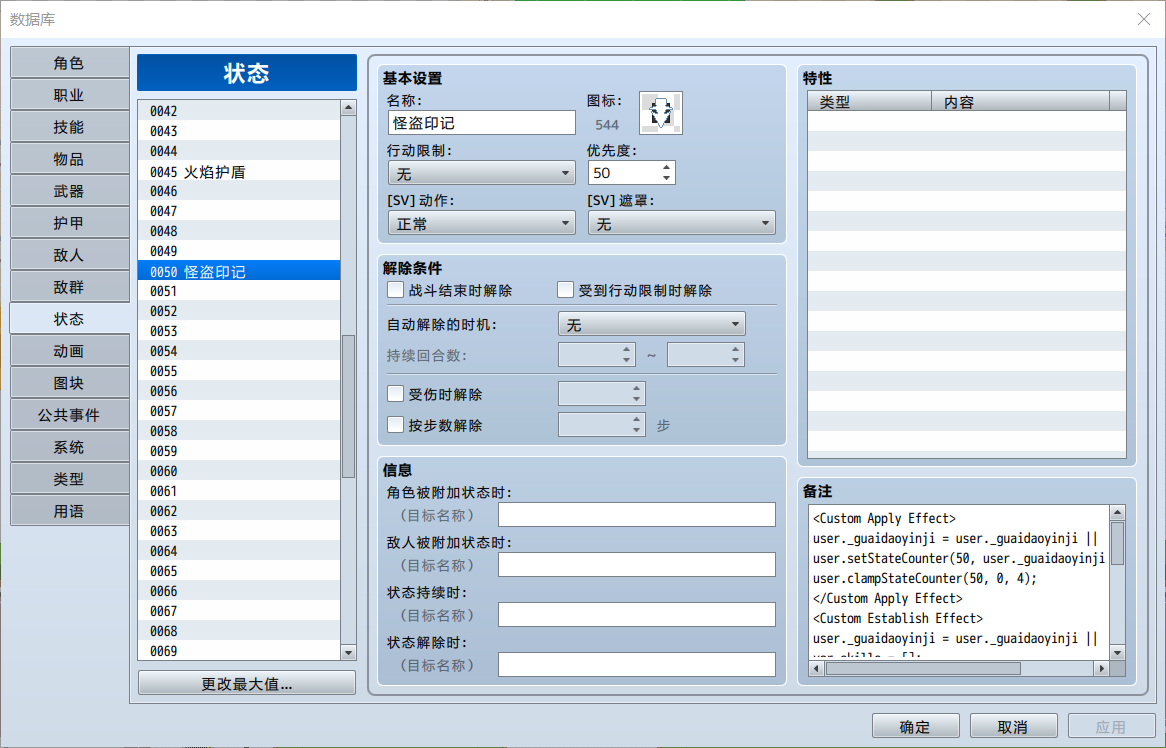Select state row 0049
Image resolution: width=1166 pixels, height=748 pixels.
click(x=239, y=251)
